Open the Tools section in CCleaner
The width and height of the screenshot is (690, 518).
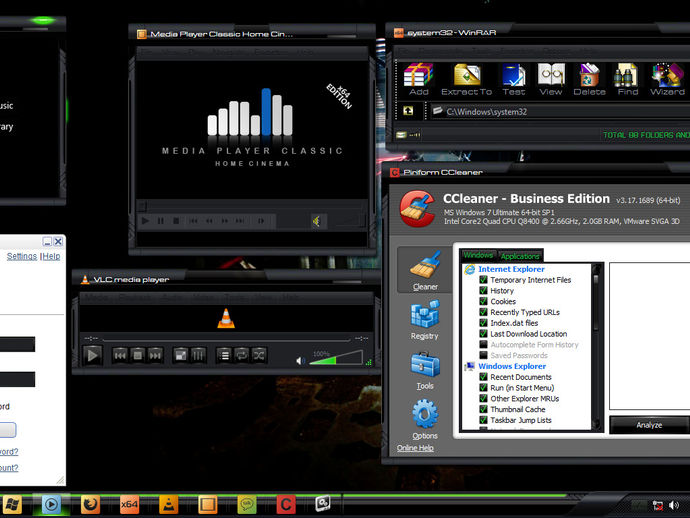(x=425, y=370)
